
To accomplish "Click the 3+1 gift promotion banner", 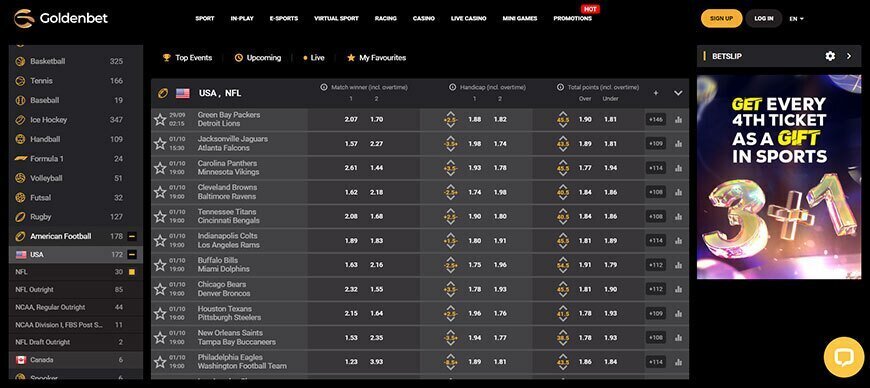I will [779, 177].
